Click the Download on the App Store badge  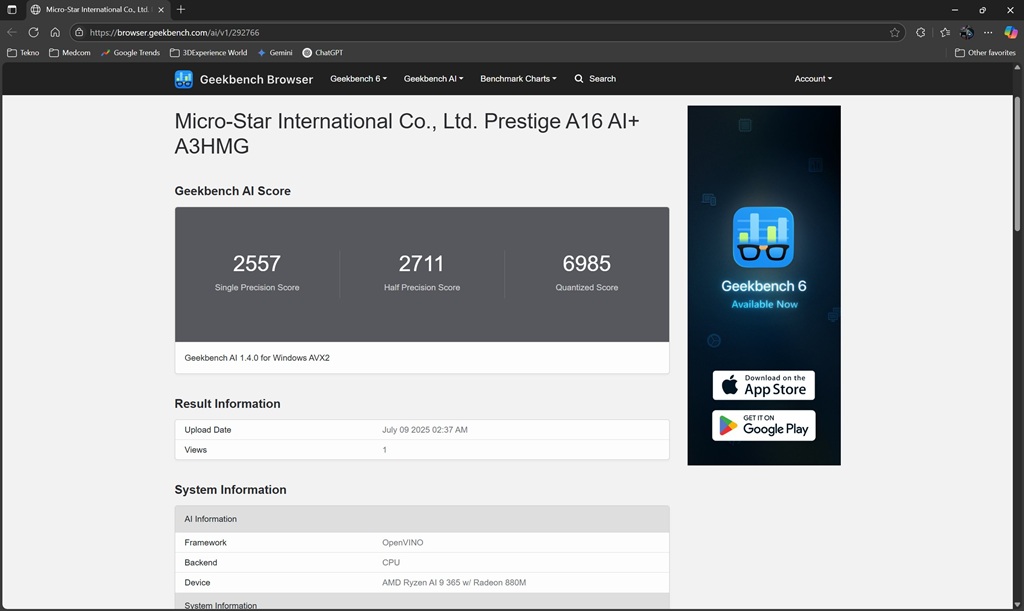pos(763,385)
